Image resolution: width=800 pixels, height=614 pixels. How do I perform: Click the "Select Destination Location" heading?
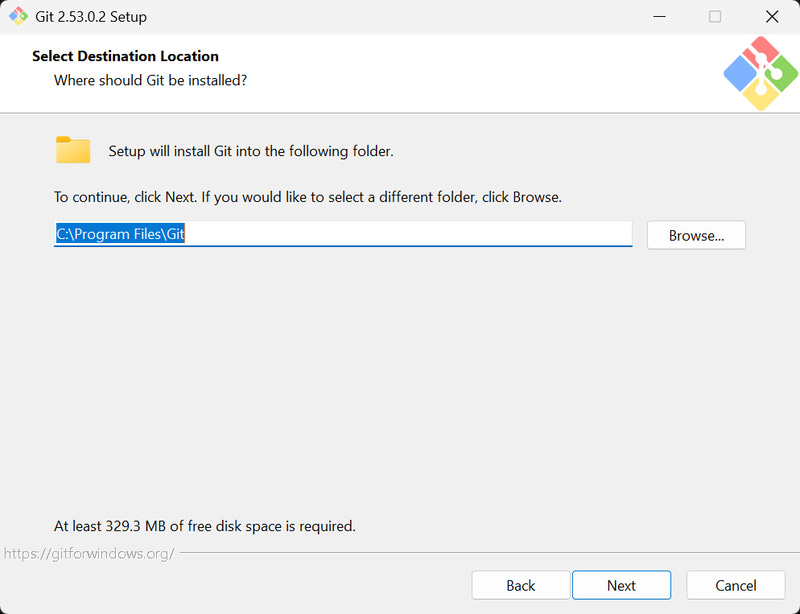pos(125,56)
